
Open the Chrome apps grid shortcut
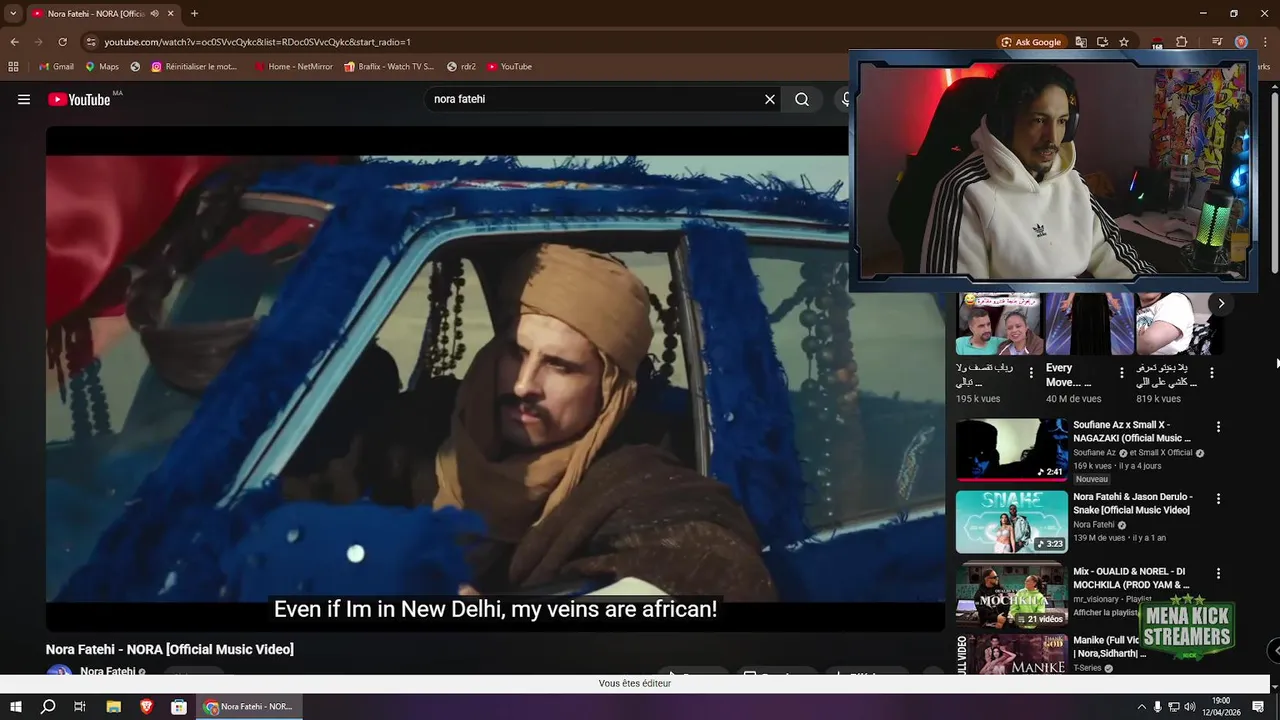coord(13,67)
